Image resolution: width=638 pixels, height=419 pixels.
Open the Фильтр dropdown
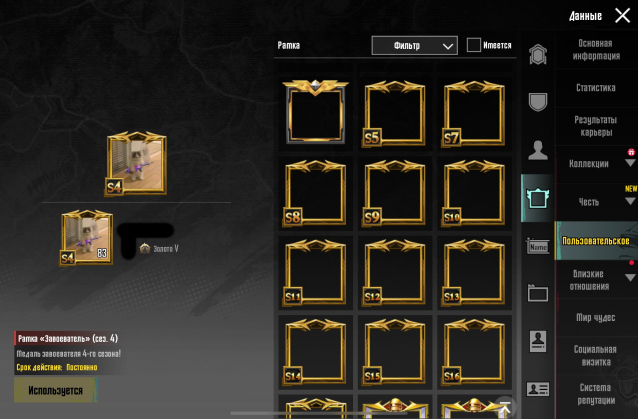414,45
